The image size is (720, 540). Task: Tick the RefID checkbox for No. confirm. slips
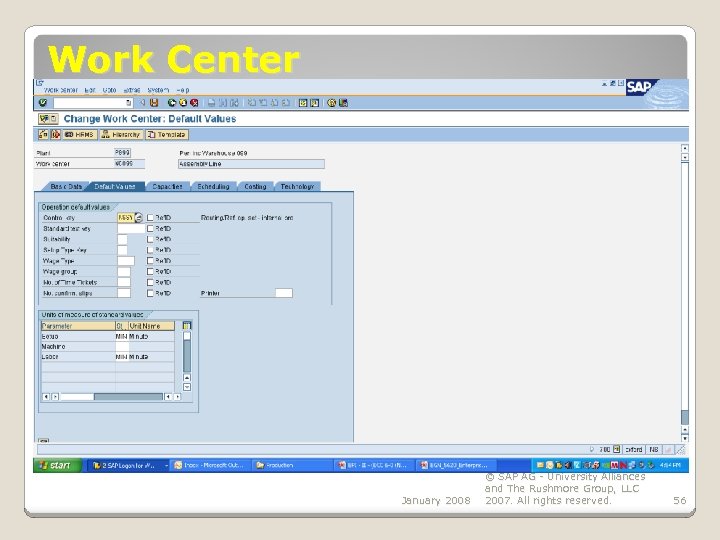tap(150, 293)
